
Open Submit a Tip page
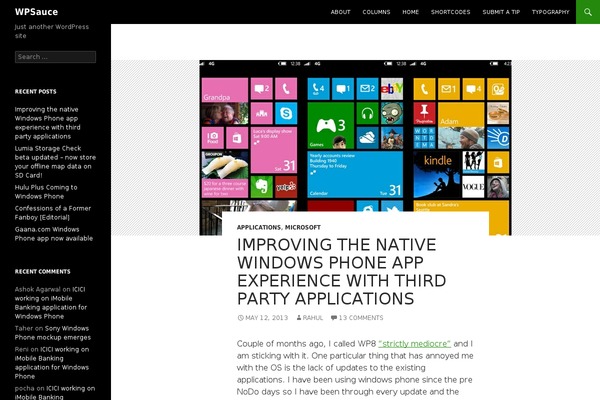(x=501, y=12)
